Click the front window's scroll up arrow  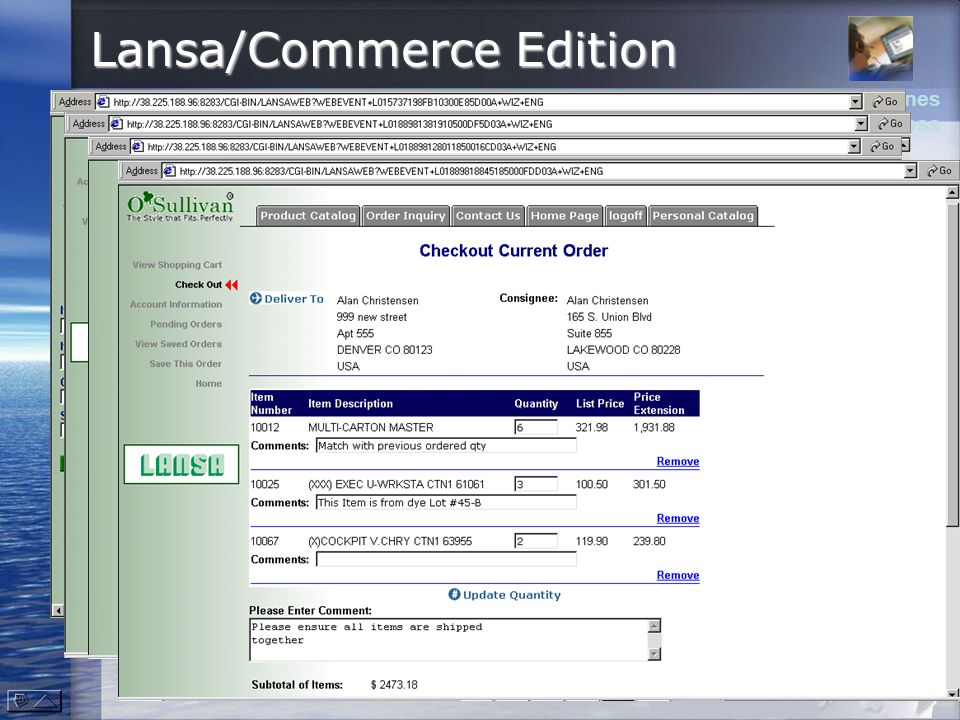point(952,193)
